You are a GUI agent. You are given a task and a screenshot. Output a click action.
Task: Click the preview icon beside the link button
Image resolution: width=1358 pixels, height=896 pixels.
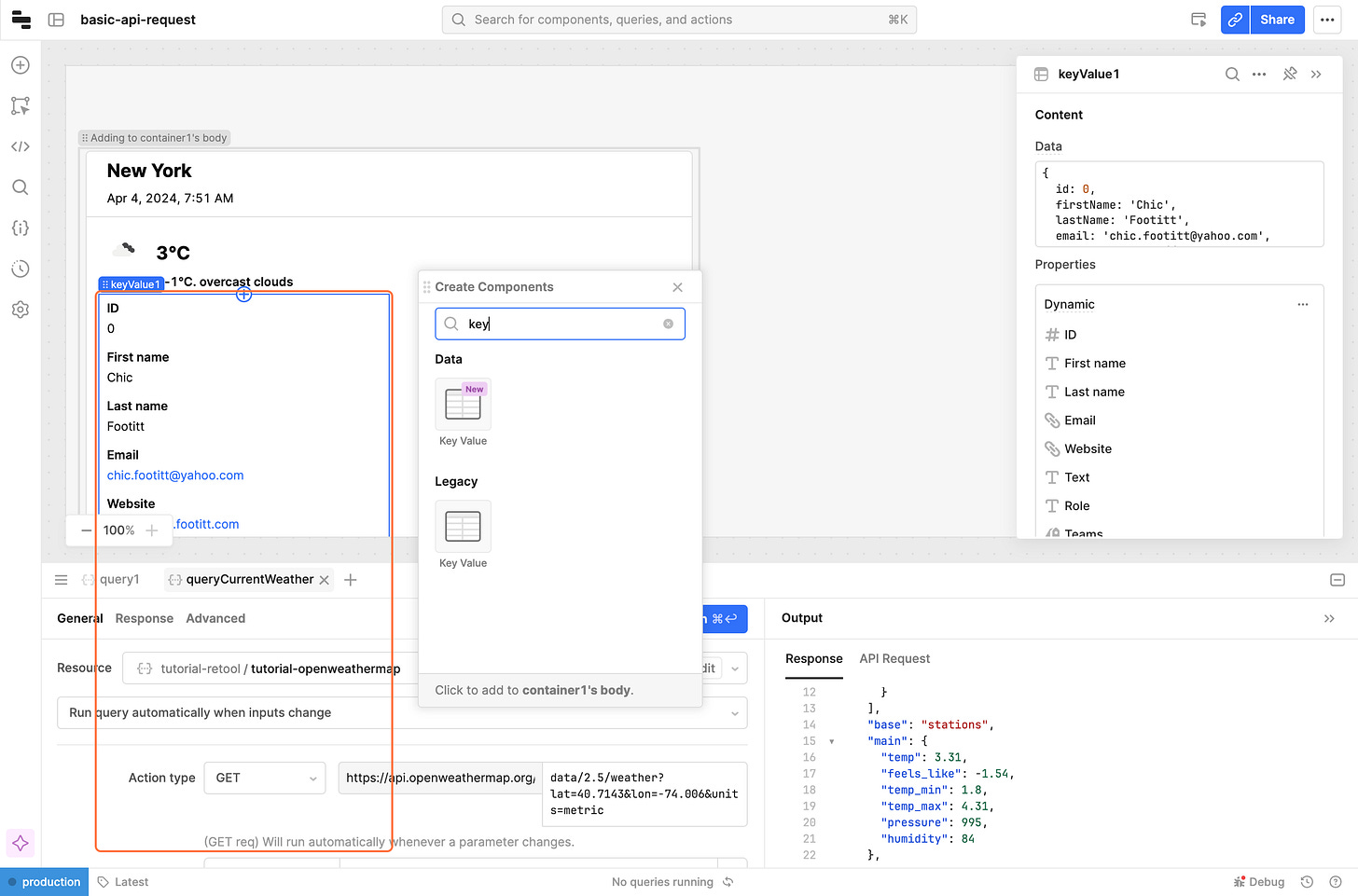pos(1199,20)
